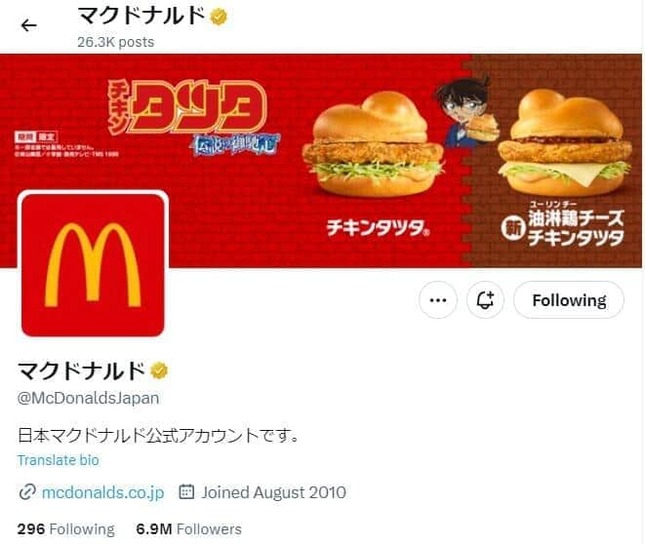View the 6.9M Followers list
Image resolution: width=645 pixels, height=544 pixels.
[x=189, y=529]
